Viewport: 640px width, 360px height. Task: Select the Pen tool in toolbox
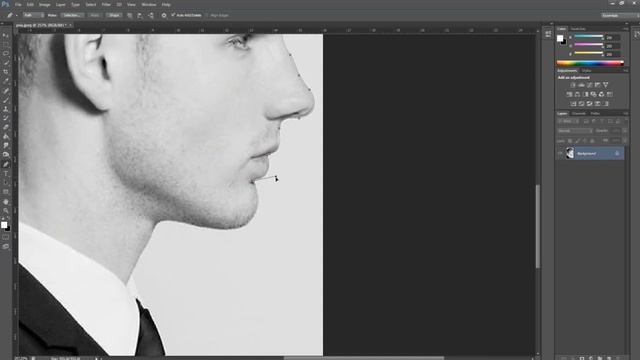6,164
